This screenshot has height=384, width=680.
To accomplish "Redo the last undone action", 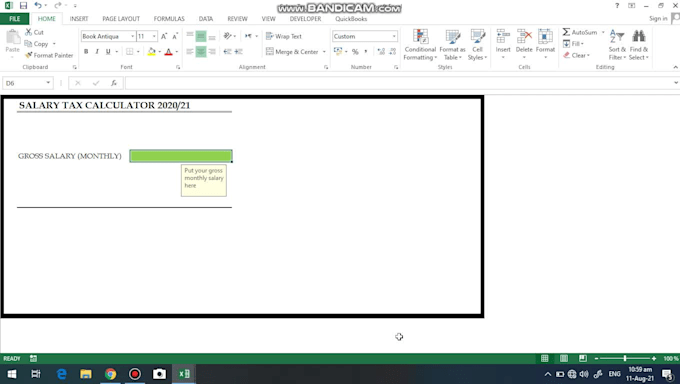I will click(58, 6).
